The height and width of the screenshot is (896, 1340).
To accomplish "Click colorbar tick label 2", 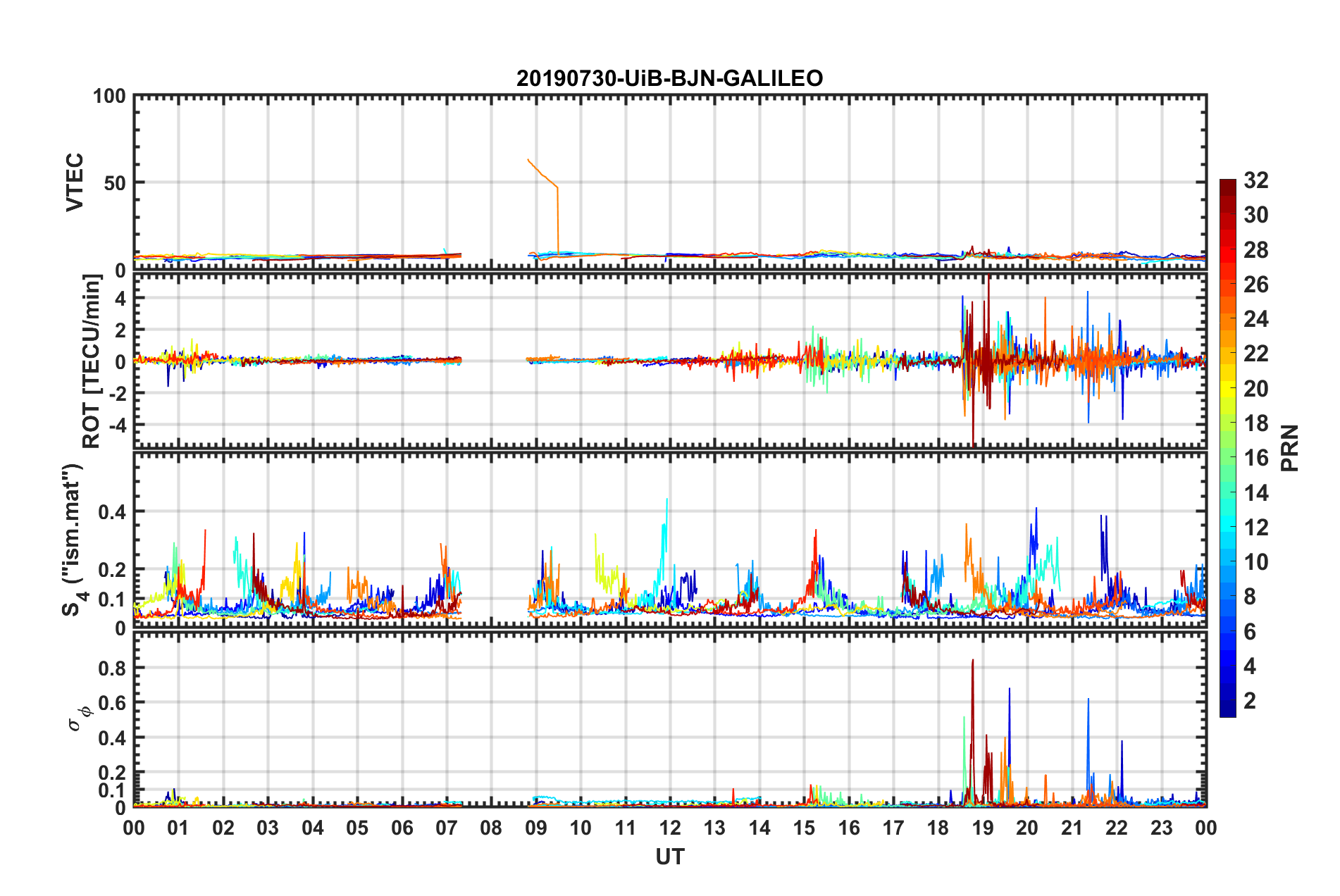I will pyautogui.click(x=1250, y=700).
